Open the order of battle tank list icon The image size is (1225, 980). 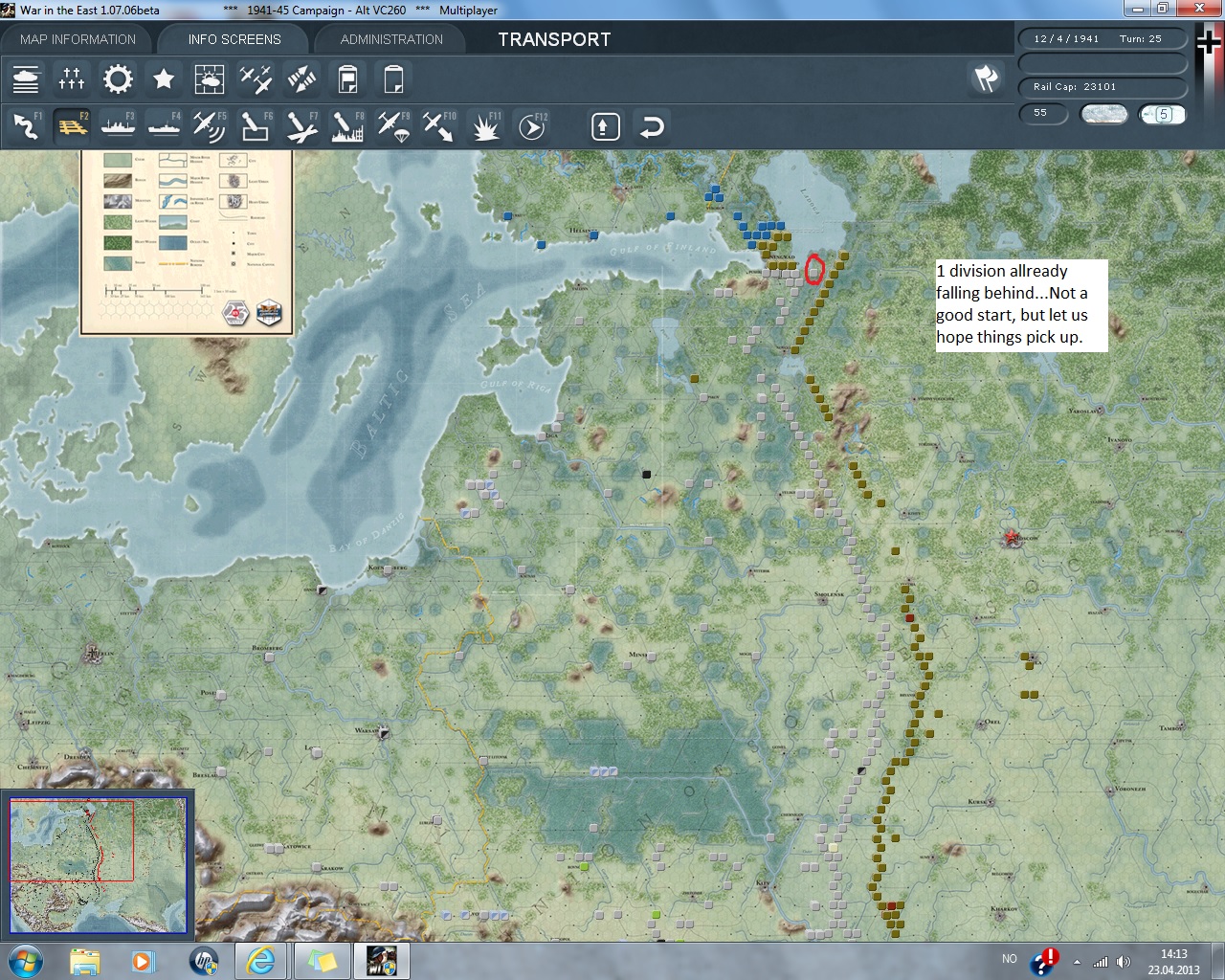(x=26, y=79)
